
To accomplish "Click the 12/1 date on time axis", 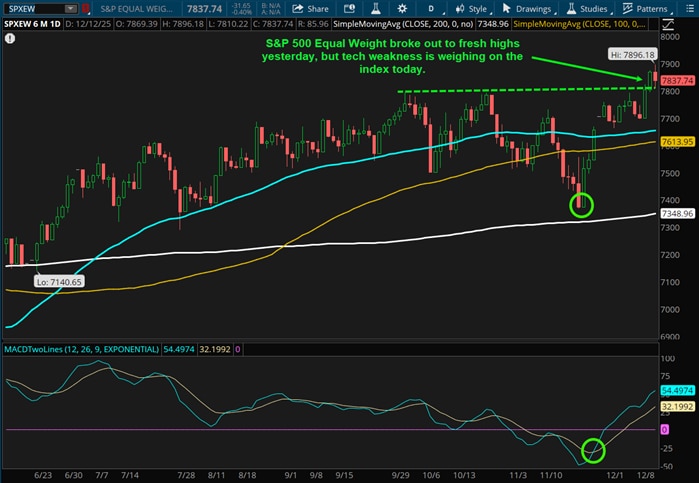I will click(615, 475).
